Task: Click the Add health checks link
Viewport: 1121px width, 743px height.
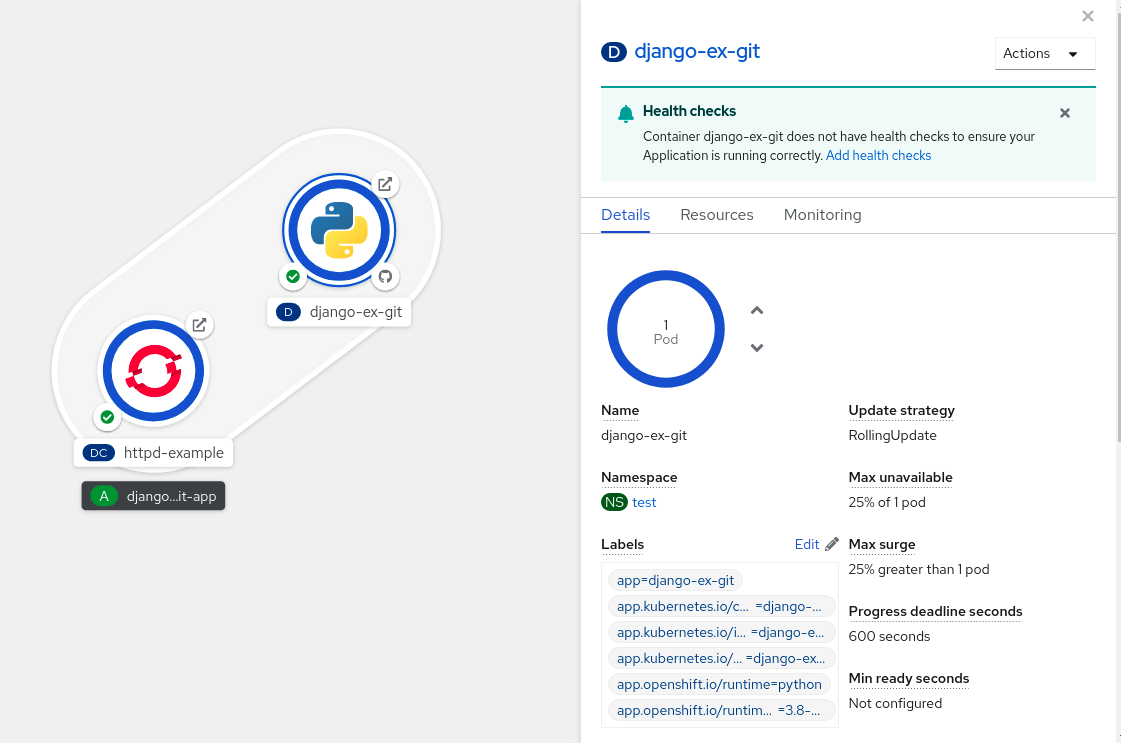Action: click(878, 156)
